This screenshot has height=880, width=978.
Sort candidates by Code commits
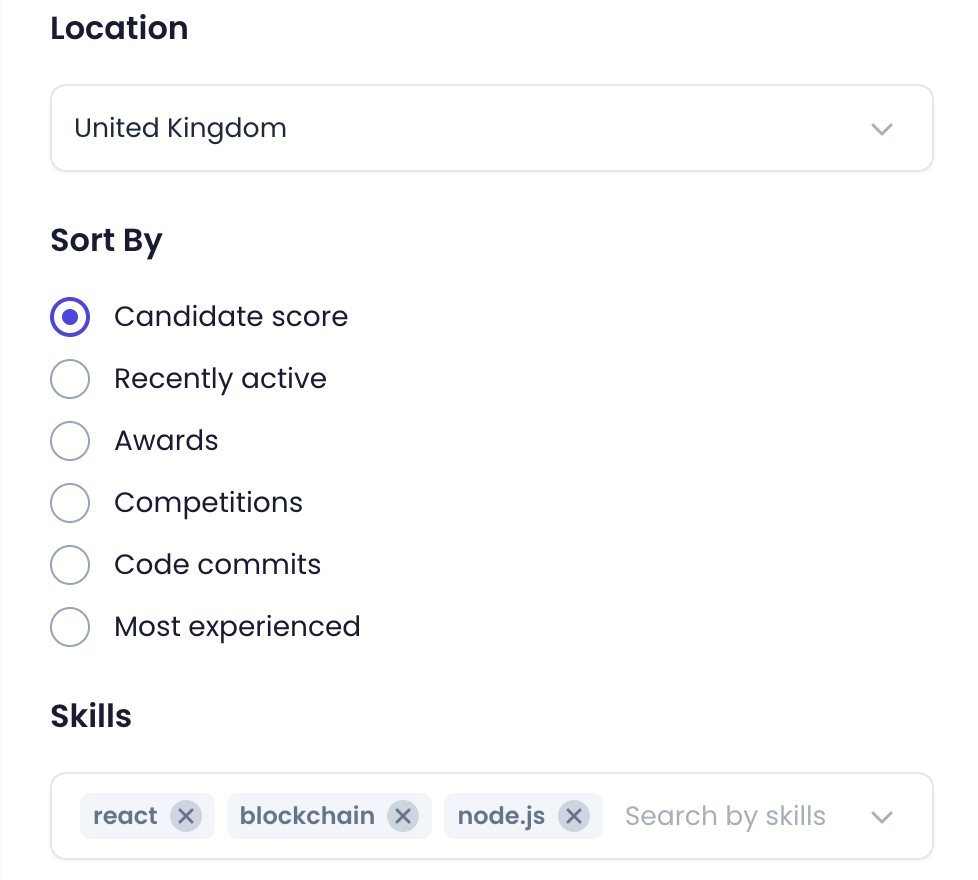[x=70, y=565]
